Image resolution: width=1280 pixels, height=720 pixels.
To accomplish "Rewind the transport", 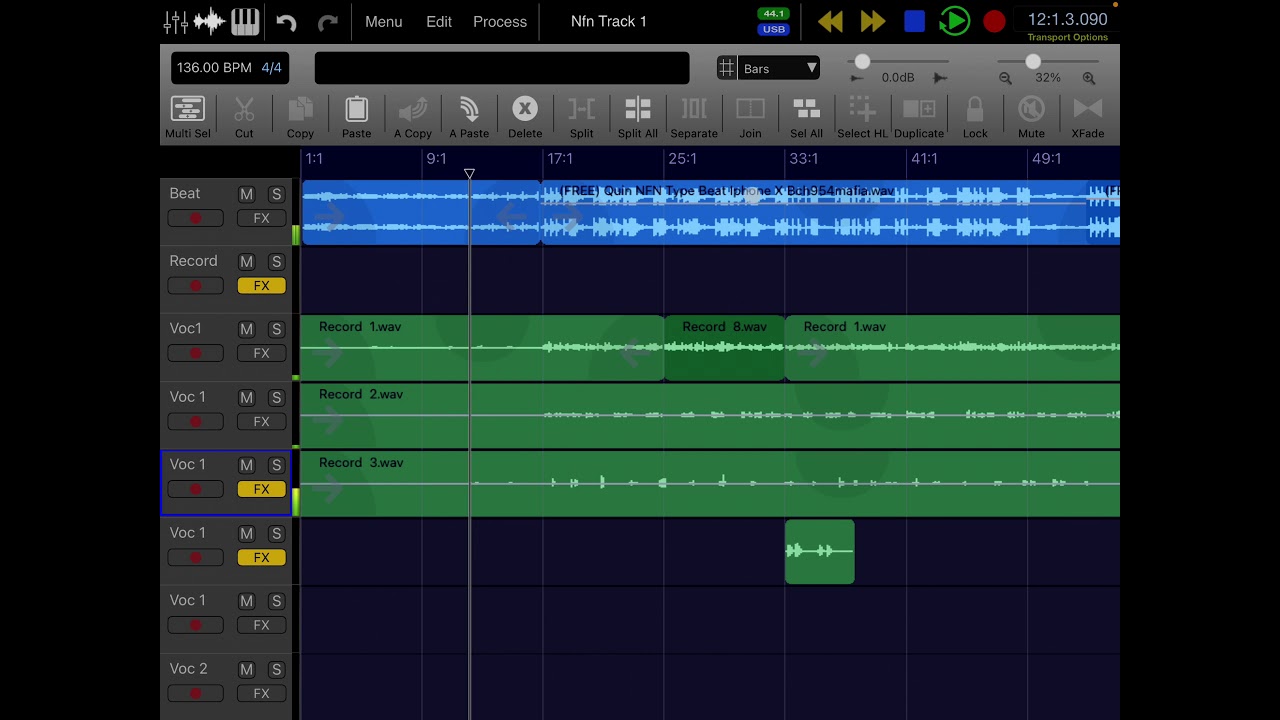I will (x=830, y=21).
